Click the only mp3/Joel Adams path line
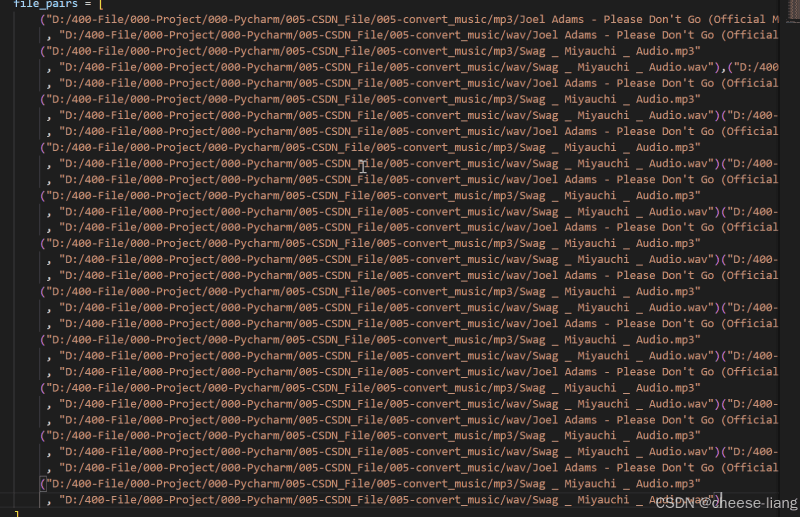This screenshot has height=517, width=800. (x=410, y=19)
